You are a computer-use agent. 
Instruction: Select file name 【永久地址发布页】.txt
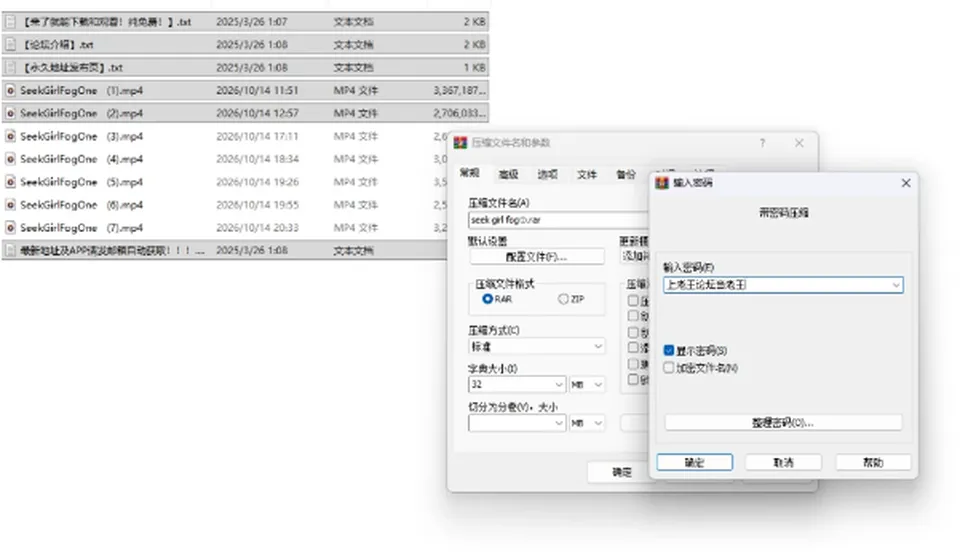(x=72, y=67)
